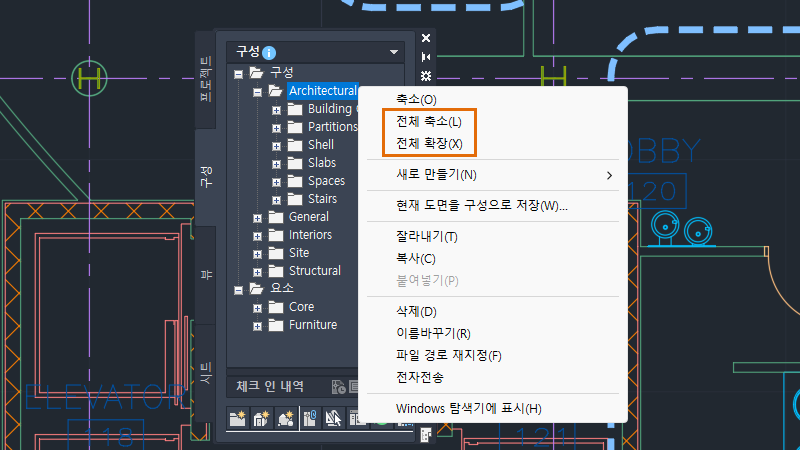800x450 pixels.
Task: Expand the Stairs folder
Action: click(276, 200)
